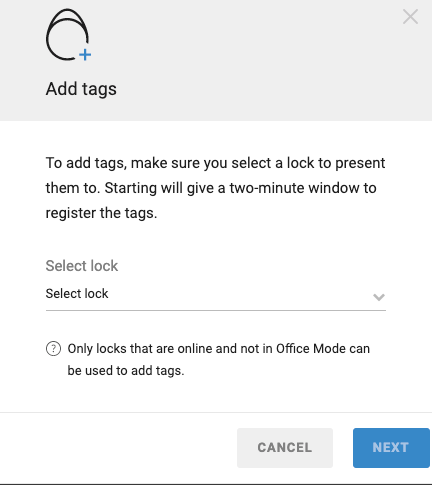Click the phrase register the tags
Viewport: 432px width, 485px height.
pyautogui.click(x=101, y=213)
